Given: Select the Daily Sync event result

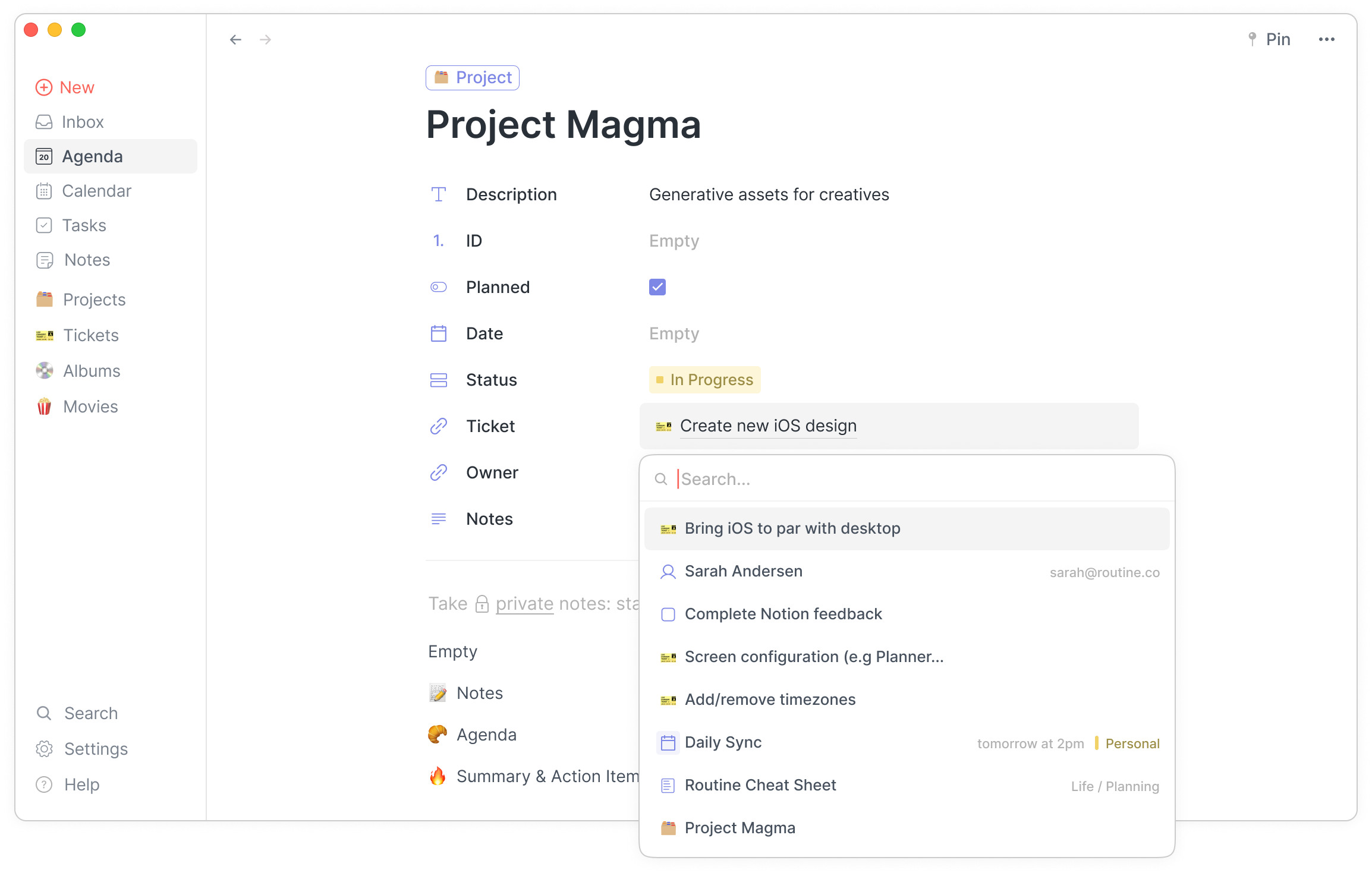Looking at the screenshot, I should coord(907,742).
